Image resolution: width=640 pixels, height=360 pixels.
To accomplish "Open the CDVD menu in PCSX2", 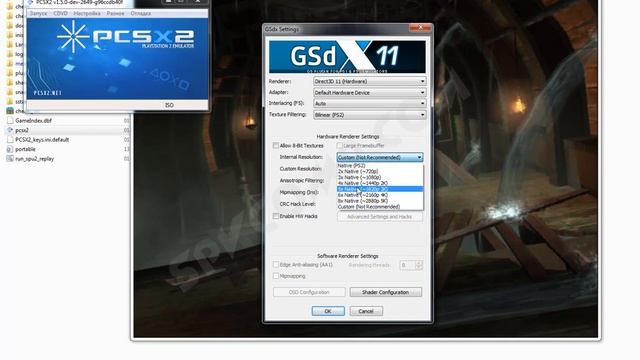I will coord(60,13).
